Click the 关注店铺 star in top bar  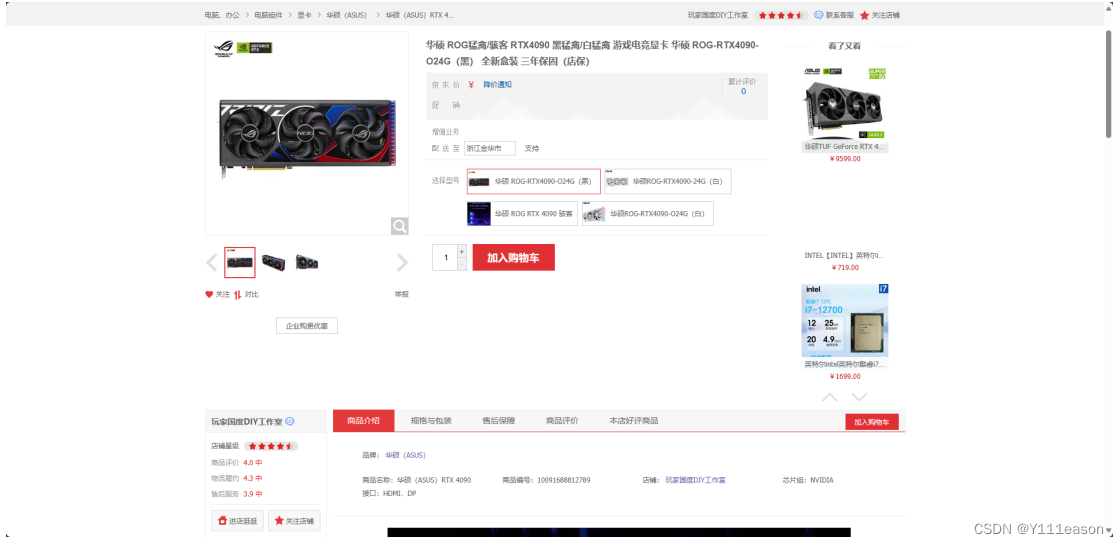pyautogui.click(x=864, y=15)
